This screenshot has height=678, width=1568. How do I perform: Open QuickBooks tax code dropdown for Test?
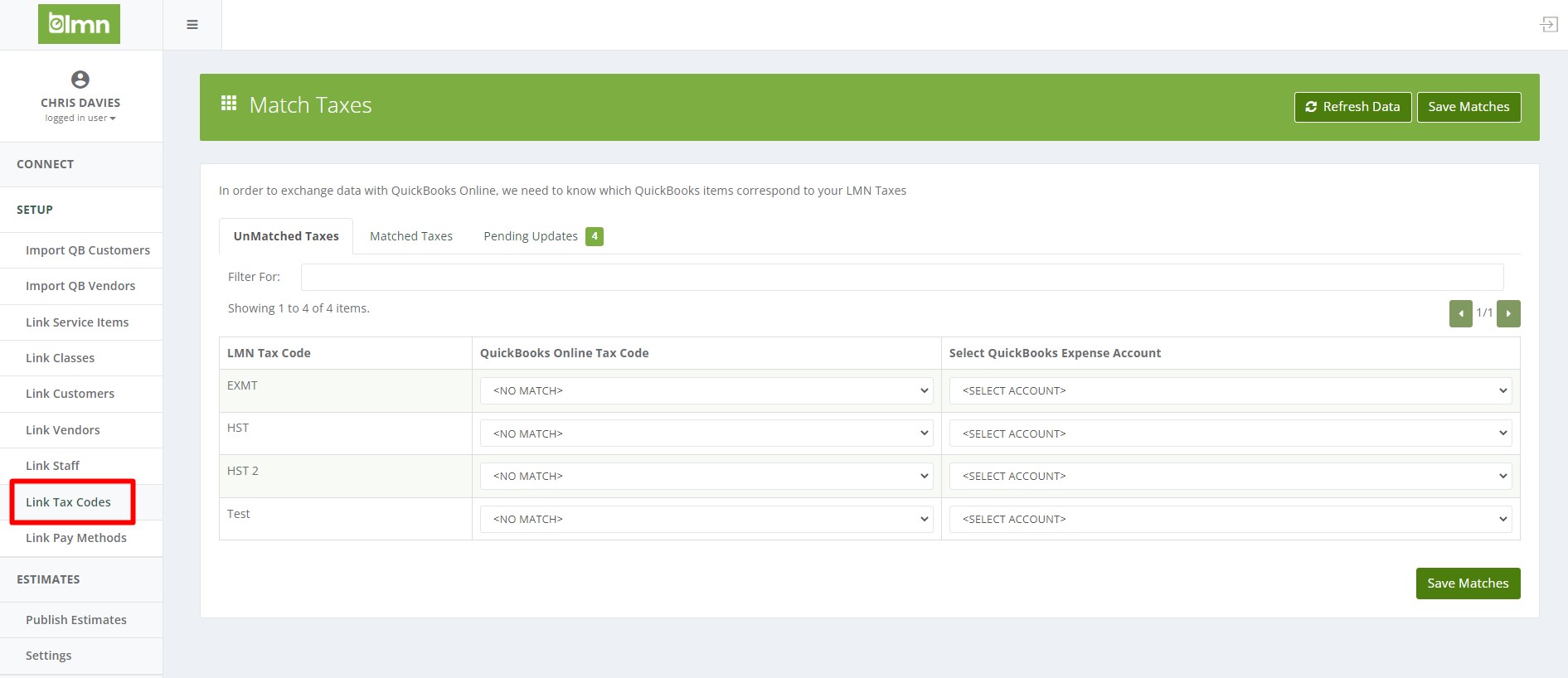706,519
